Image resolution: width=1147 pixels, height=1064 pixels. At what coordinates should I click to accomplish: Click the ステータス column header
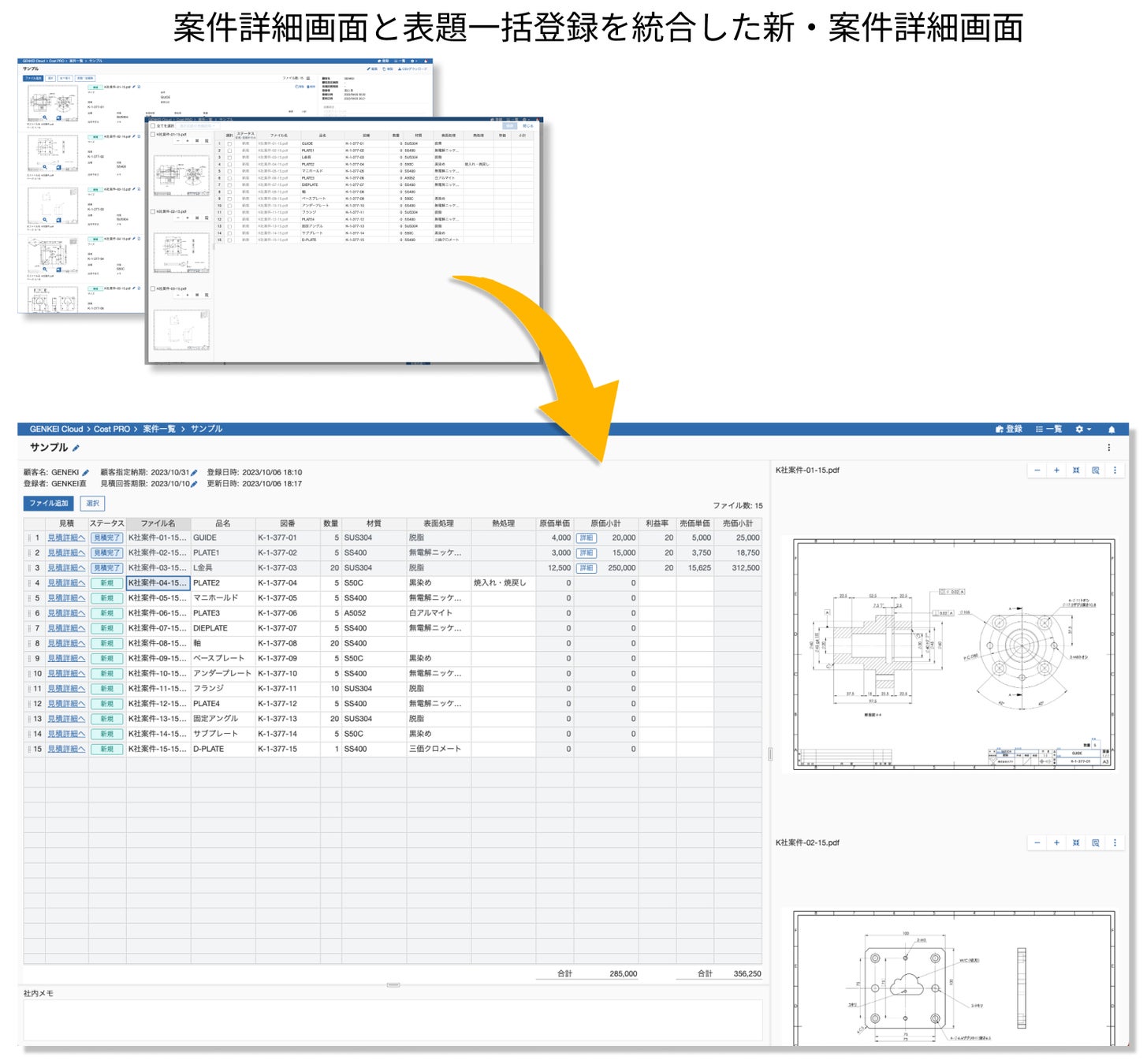pyautogui.click(x=106, y=524)
